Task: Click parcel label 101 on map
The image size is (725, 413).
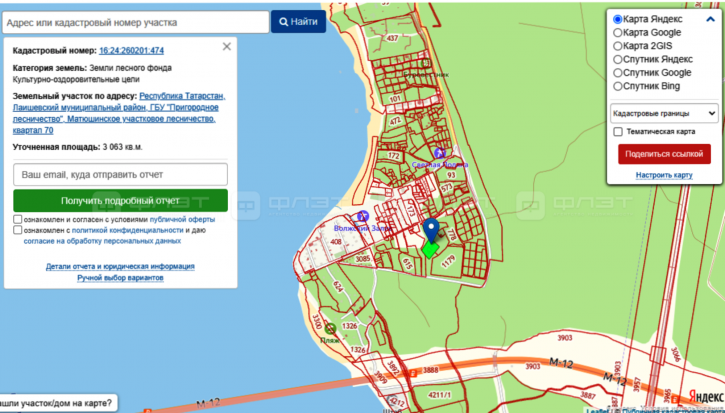Action: (x=394, y=99)
